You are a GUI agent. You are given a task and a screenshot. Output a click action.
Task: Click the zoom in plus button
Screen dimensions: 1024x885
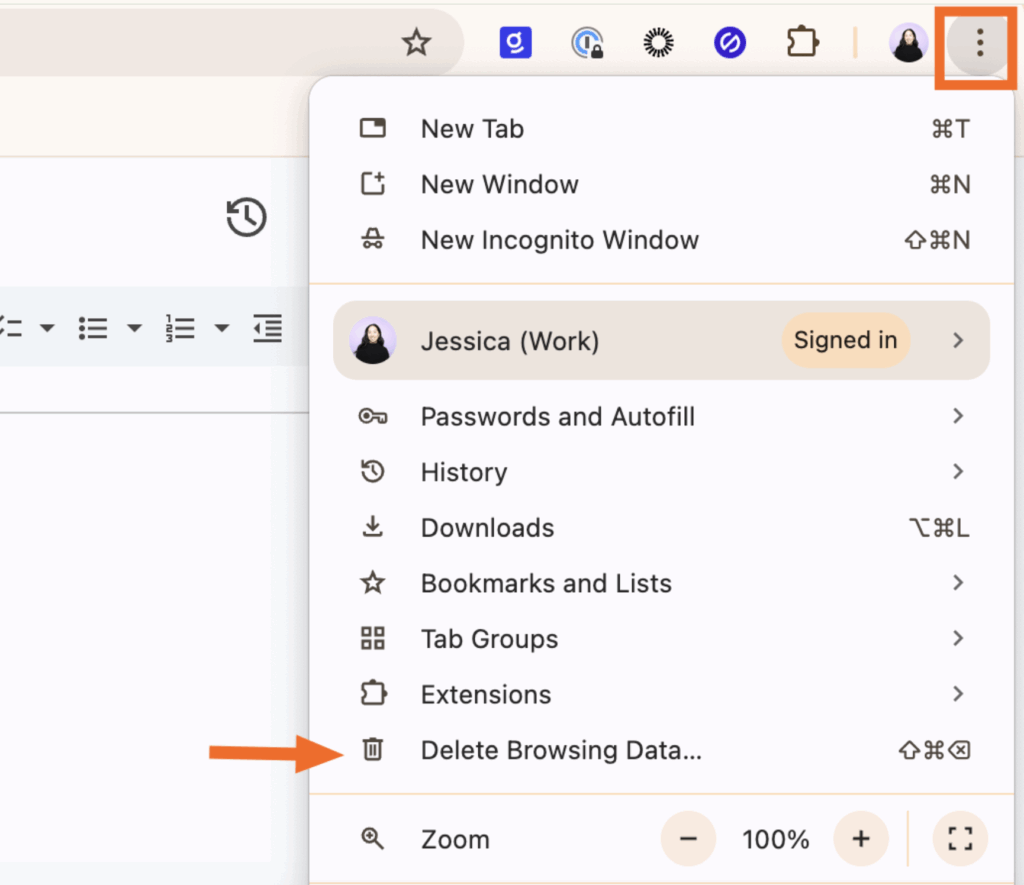[861, 839]
